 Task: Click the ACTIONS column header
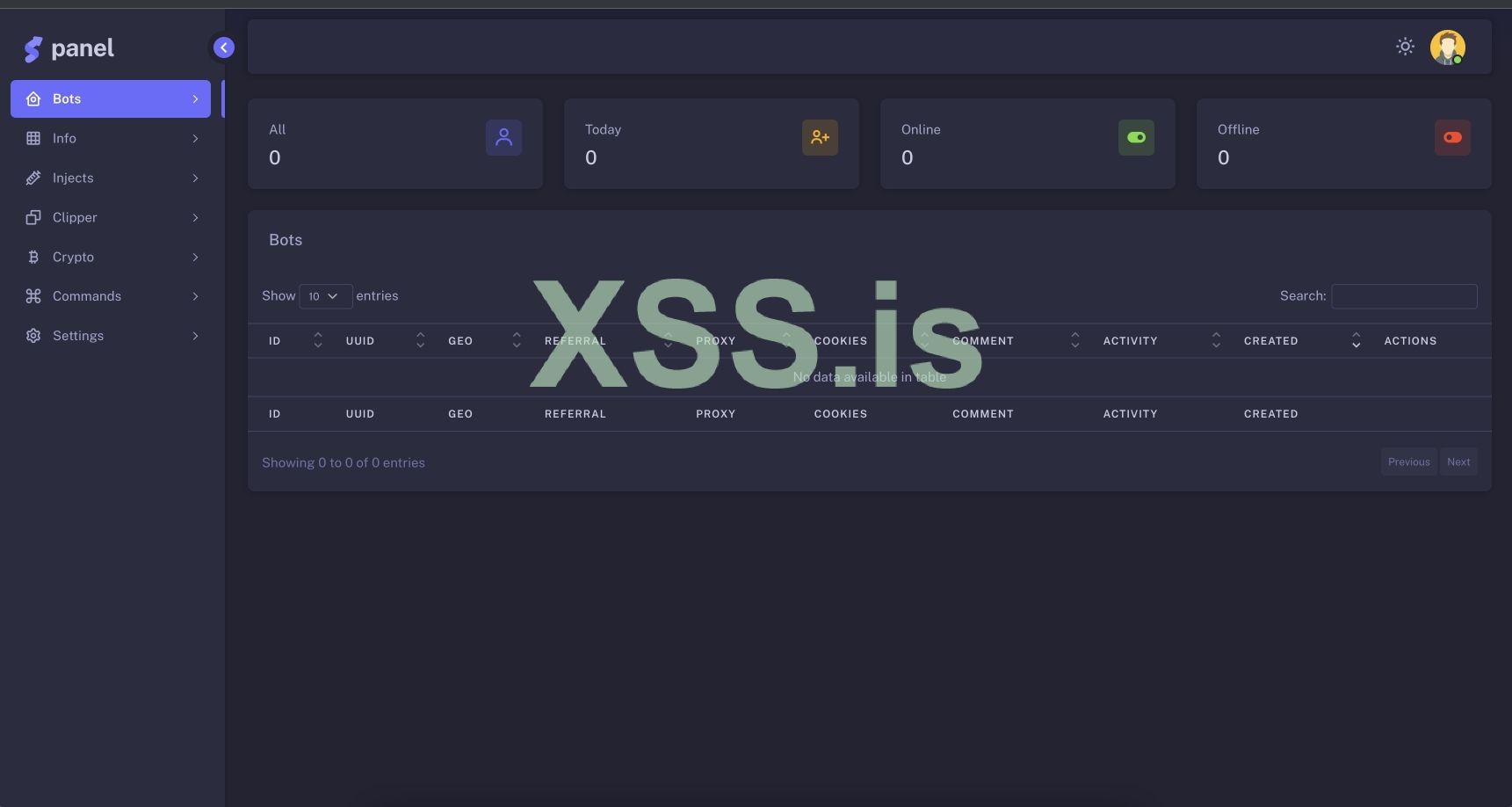(1410, 341)
